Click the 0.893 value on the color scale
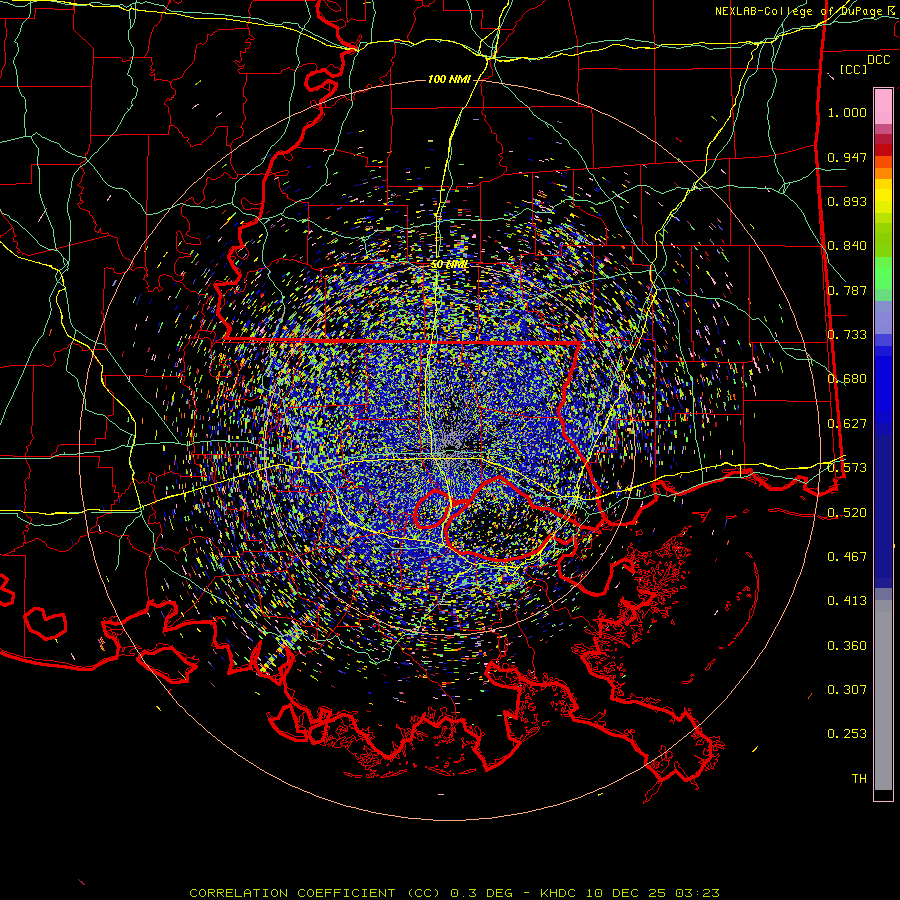This screenshot has height=900, width=900. pos(847,201)
